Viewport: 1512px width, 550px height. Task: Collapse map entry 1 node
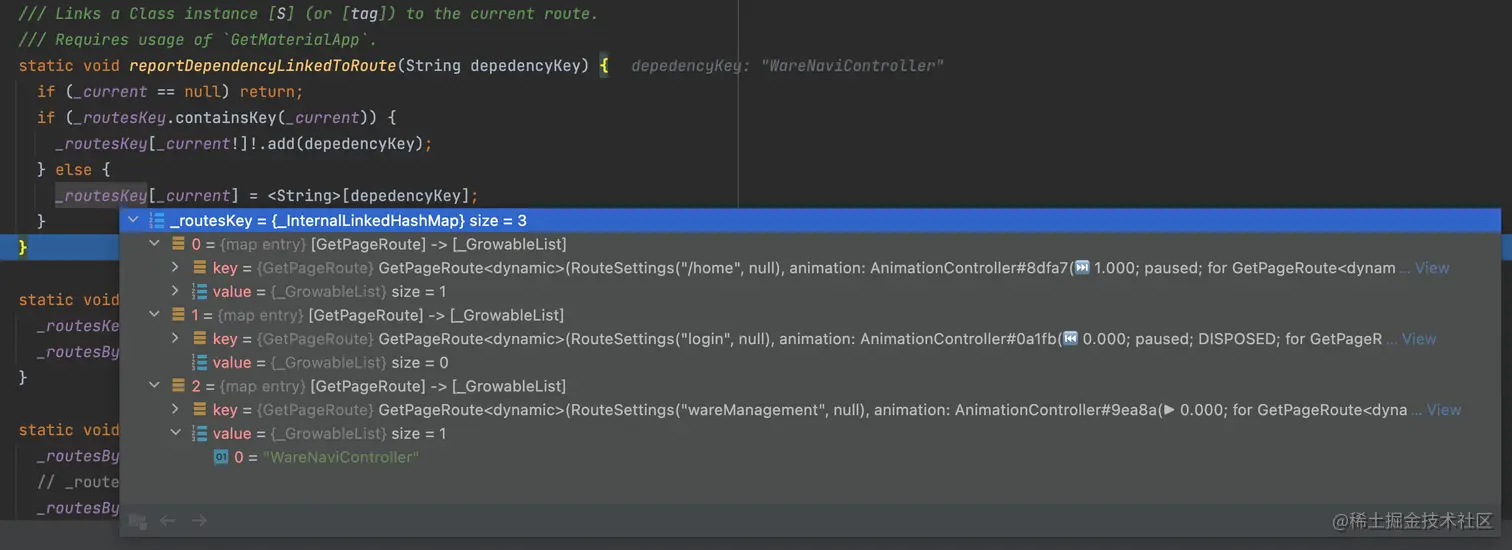(x=154, y=315)
